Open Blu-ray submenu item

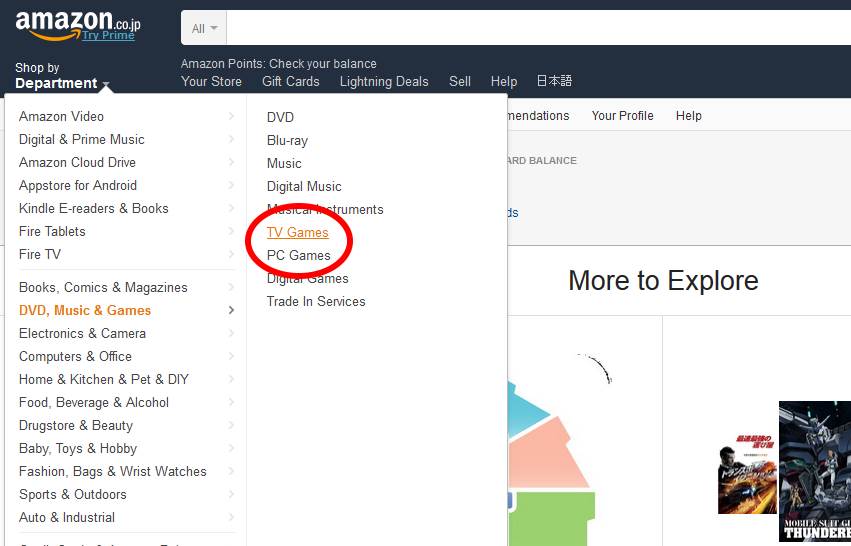click(x=287, y=141)
